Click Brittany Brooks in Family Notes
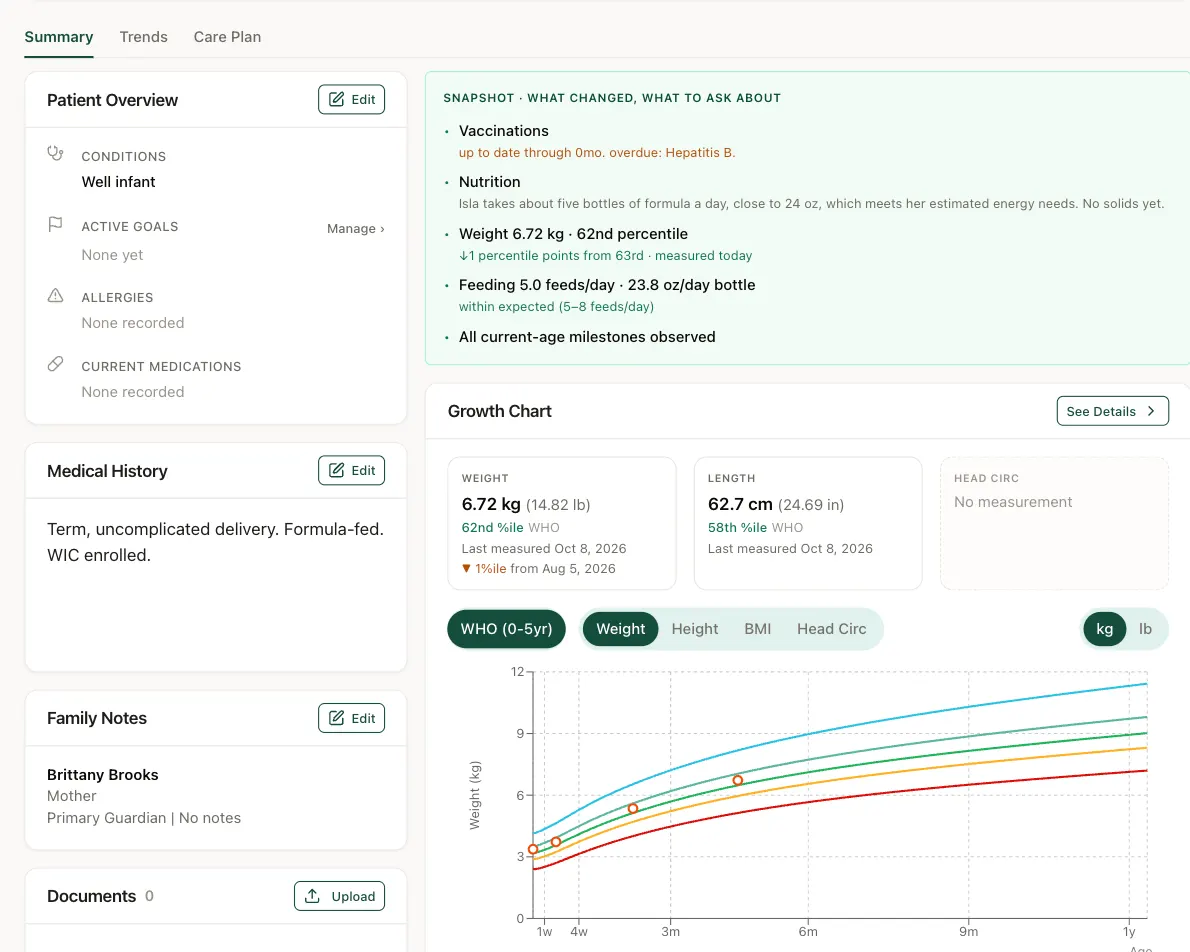This screenshot has width=1190, height=952. (102, 774)
